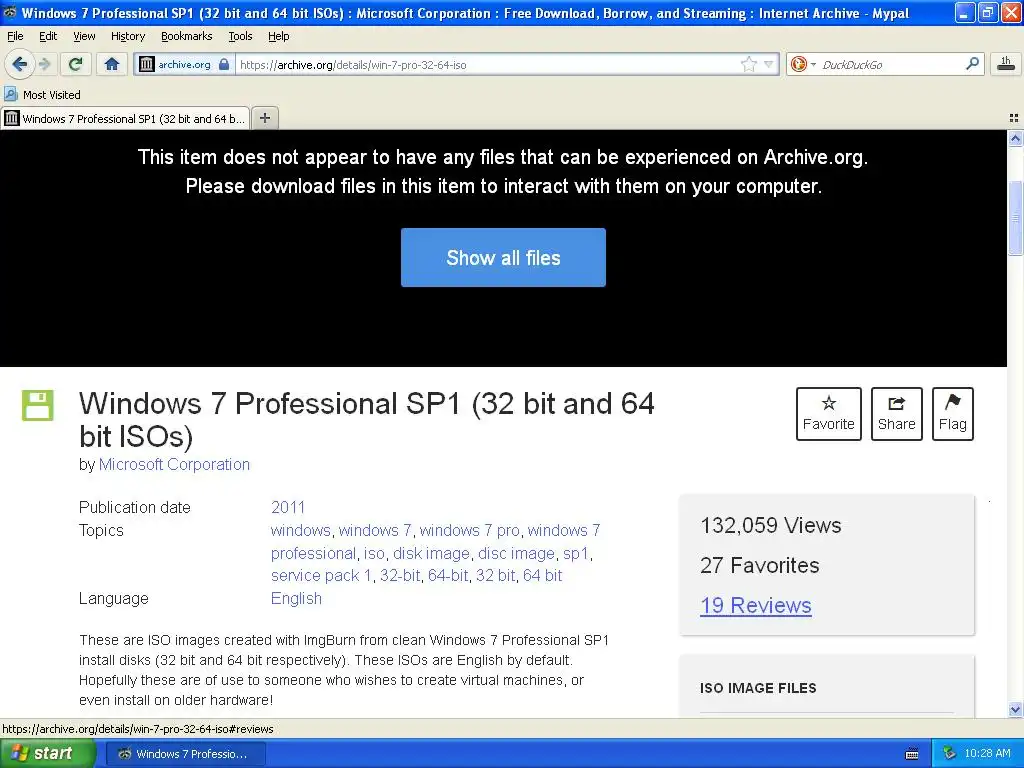Screen dimensions: 1024x768
Task: Open the File menu
Action: [15, 36]
